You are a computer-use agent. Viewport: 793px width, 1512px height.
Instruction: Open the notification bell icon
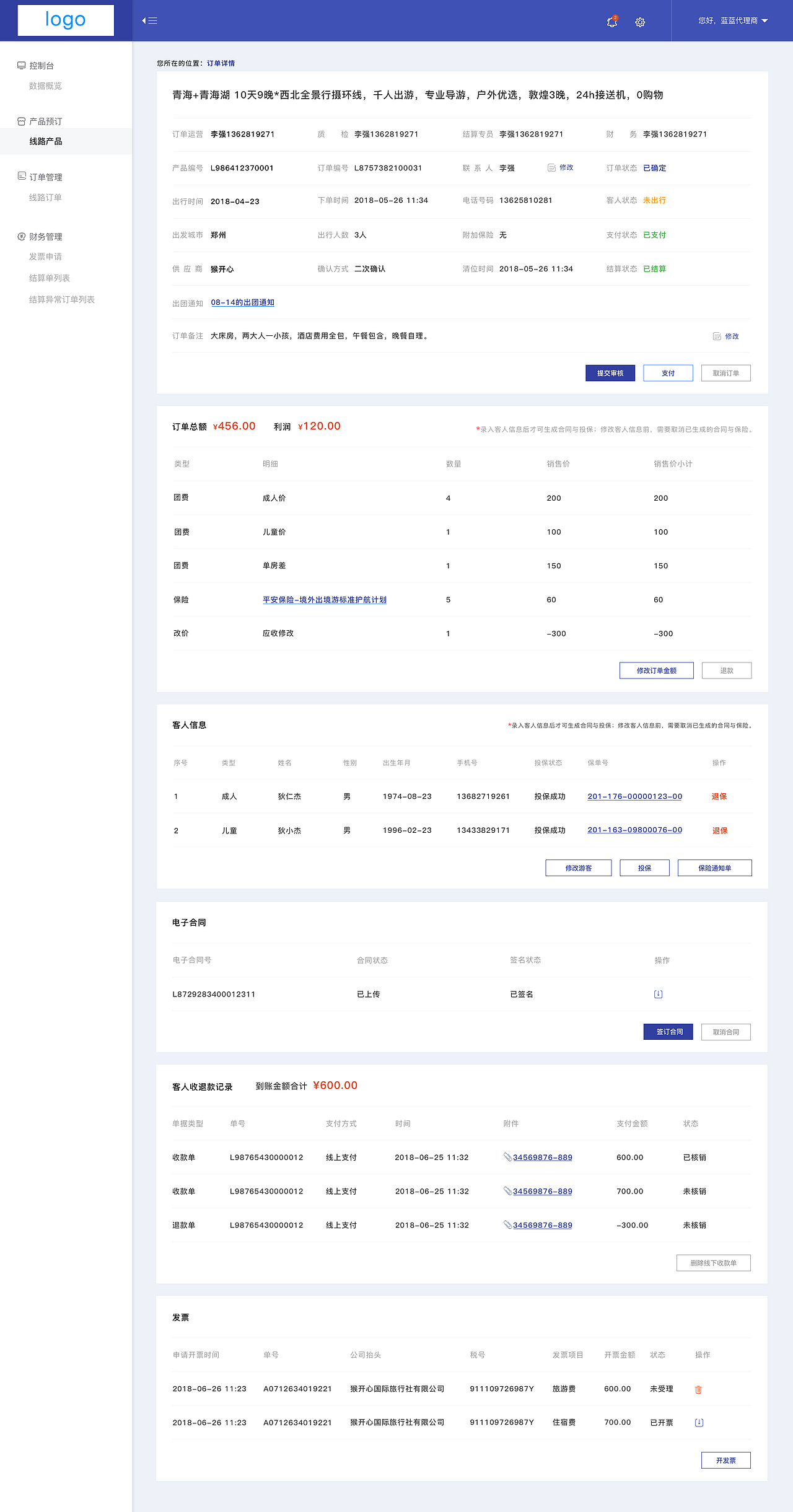(612, 22)
